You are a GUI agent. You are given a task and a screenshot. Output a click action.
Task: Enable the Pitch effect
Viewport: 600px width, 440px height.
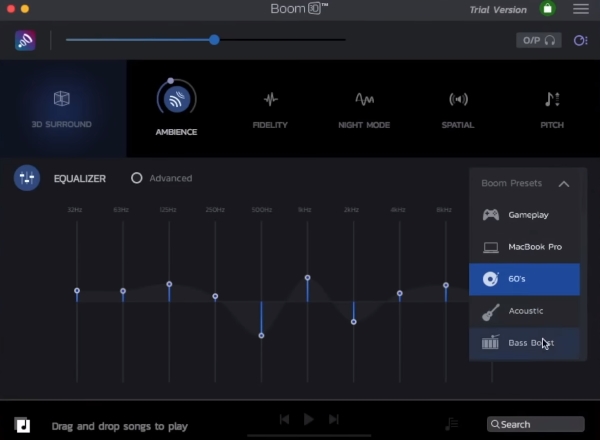pyautogui.click(x=552, y=109)
